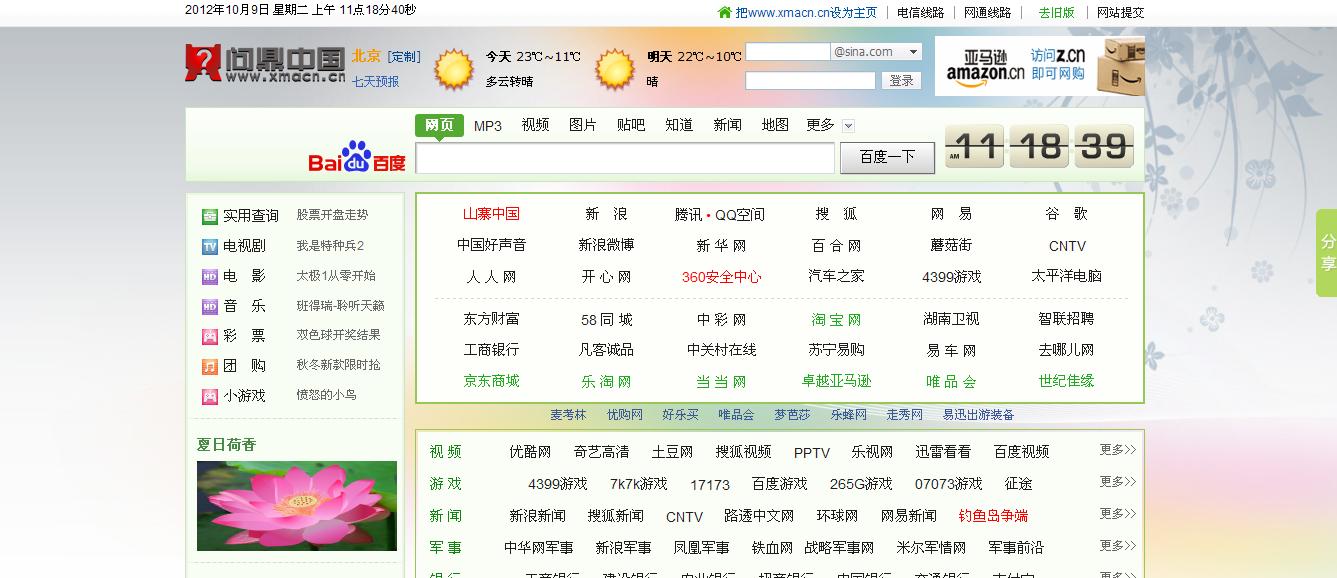Expand the 更多 search category dropdown arrow
The width and height of the screenshot is (1337, 578).
[x=848, y=126]
